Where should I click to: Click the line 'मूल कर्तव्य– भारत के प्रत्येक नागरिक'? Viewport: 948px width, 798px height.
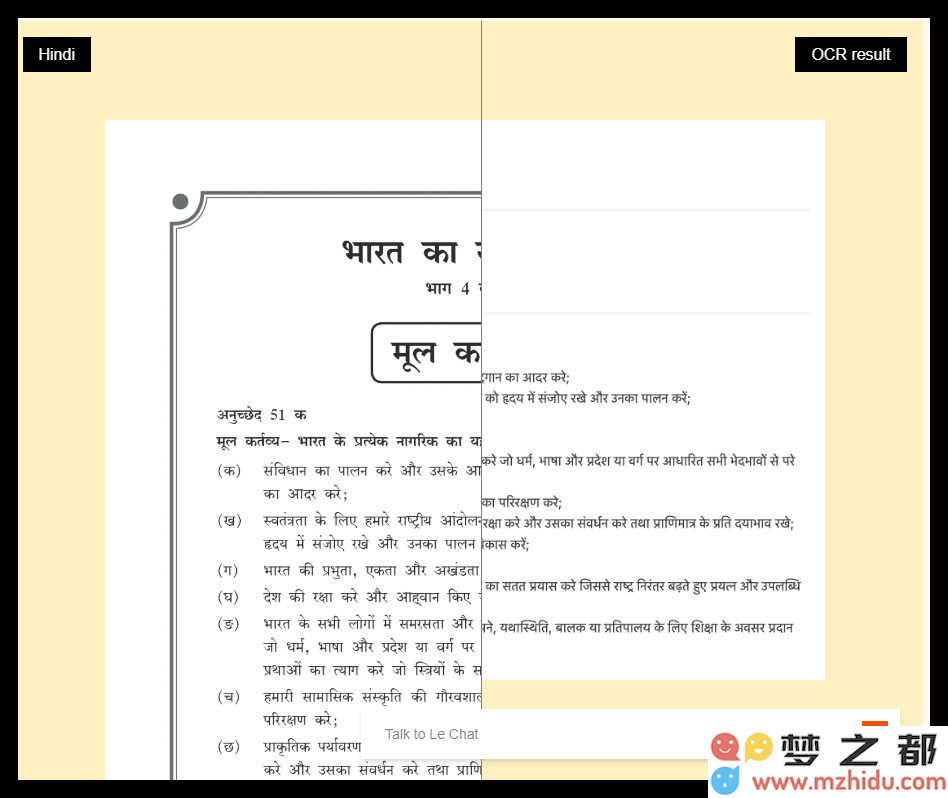click(349, 441)
